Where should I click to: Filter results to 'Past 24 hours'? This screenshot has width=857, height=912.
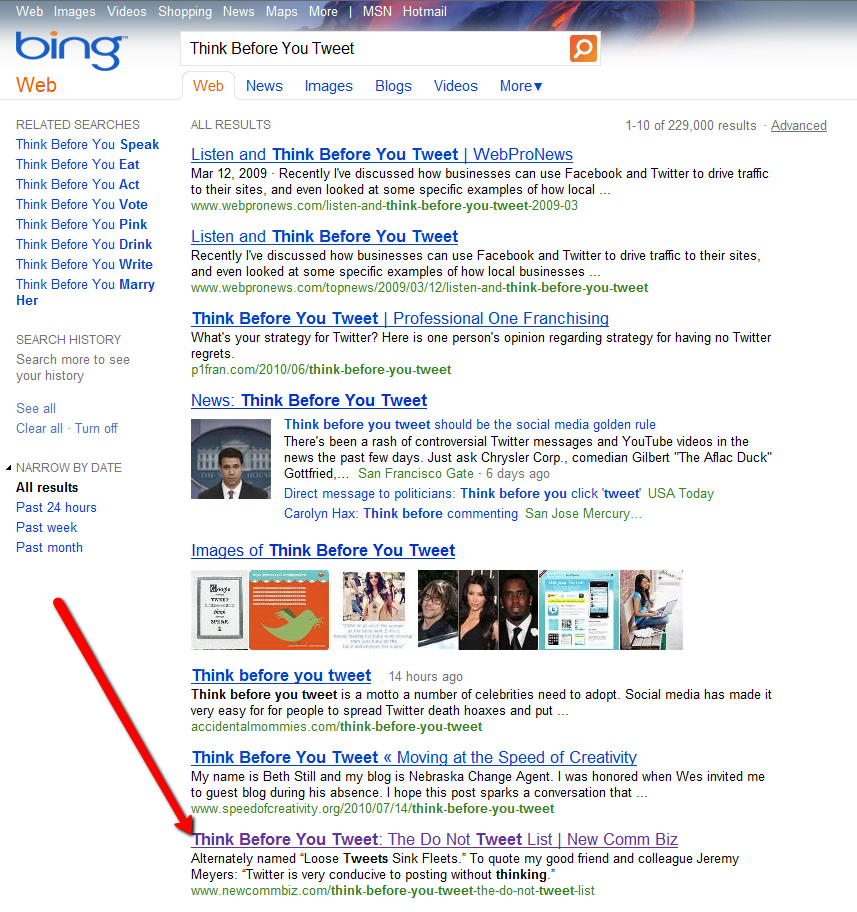pyautogui.click(x=56, y=507)
